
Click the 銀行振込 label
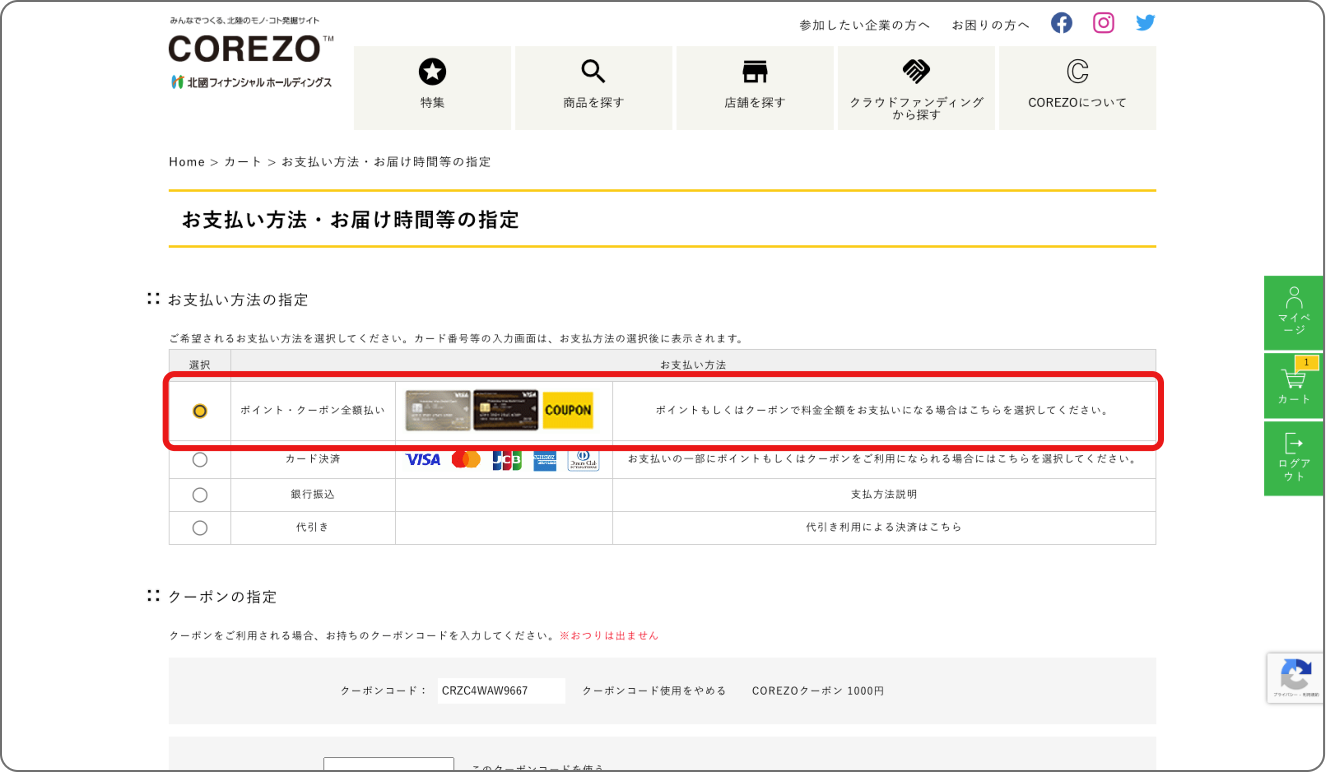(x=312, y=495)
